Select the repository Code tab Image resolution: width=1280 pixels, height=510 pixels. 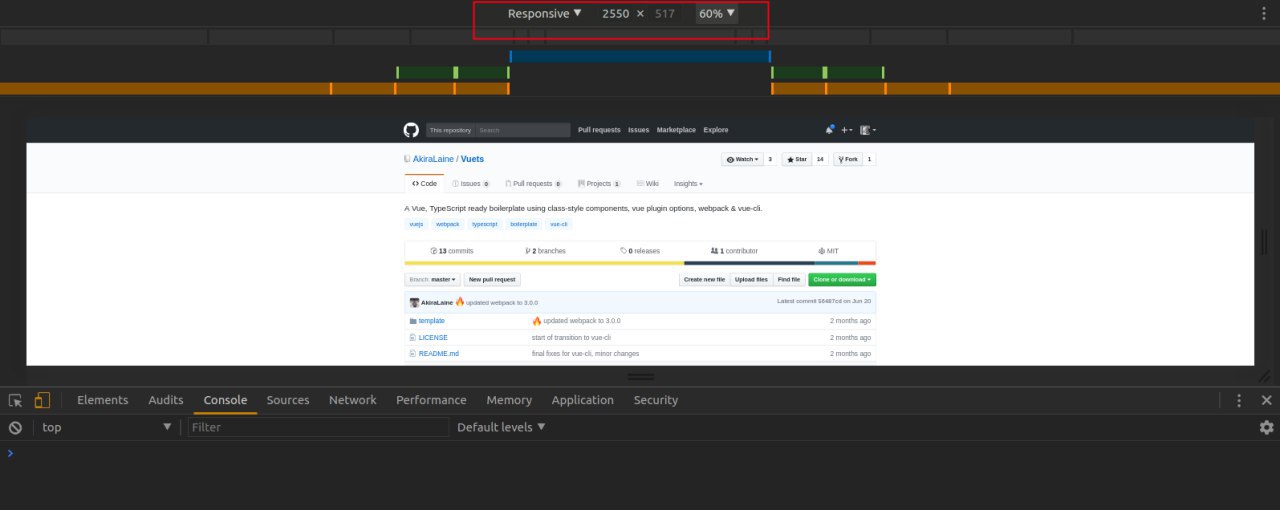pyautogui.click(x=424, y=184)
